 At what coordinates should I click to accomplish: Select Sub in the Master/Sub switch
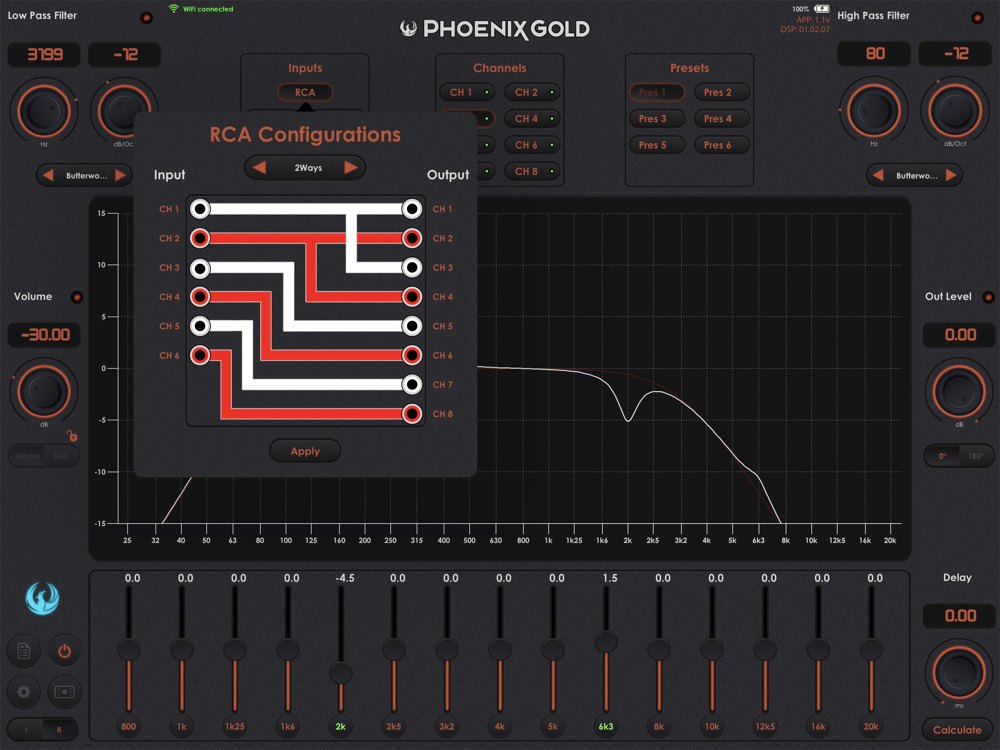(x=61, y=456)
